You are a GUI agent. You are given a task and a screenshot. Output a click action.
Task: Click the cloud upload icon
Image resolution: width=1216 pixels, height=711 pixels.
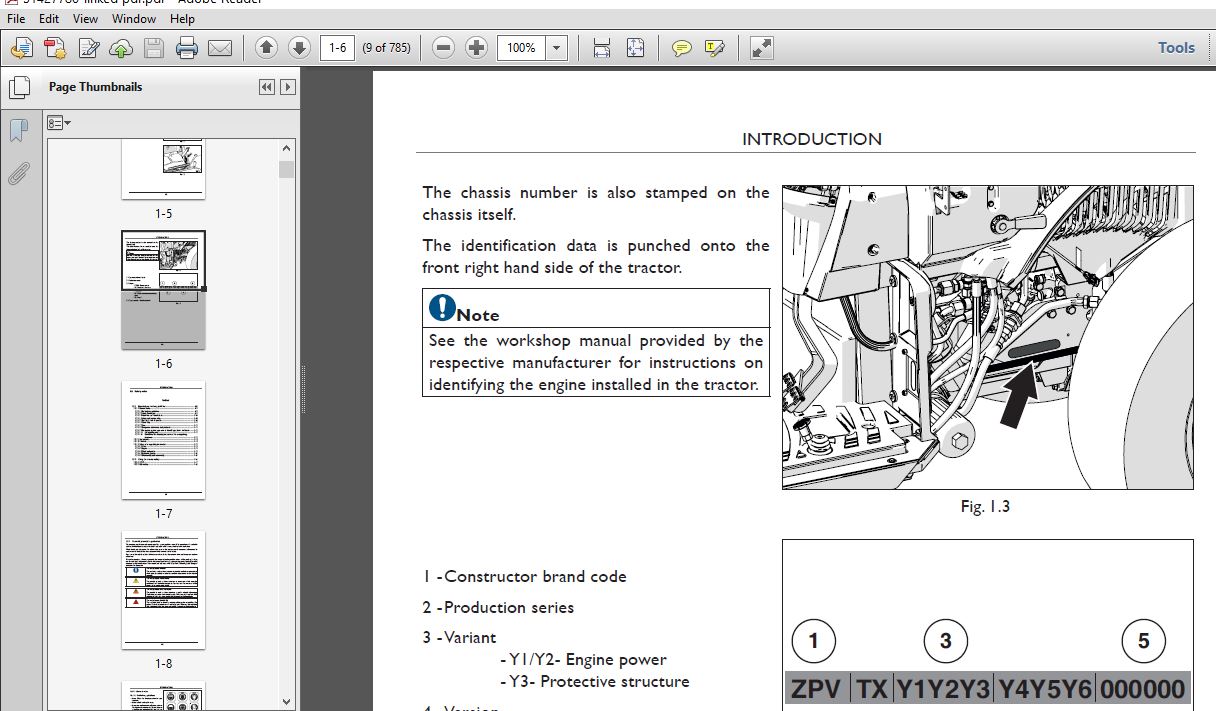(x=120, y=47)
